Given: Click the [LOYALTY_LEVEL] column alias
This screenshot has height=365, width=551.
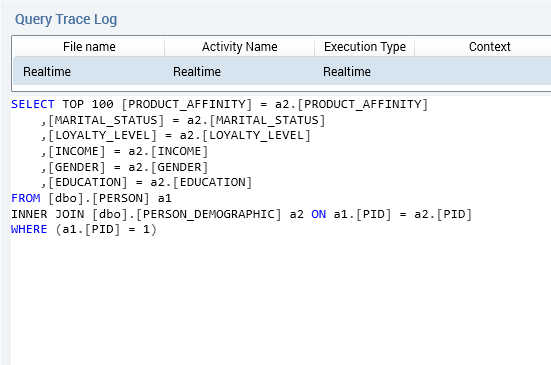Looking at the screenshot, I should click(102, 136).
